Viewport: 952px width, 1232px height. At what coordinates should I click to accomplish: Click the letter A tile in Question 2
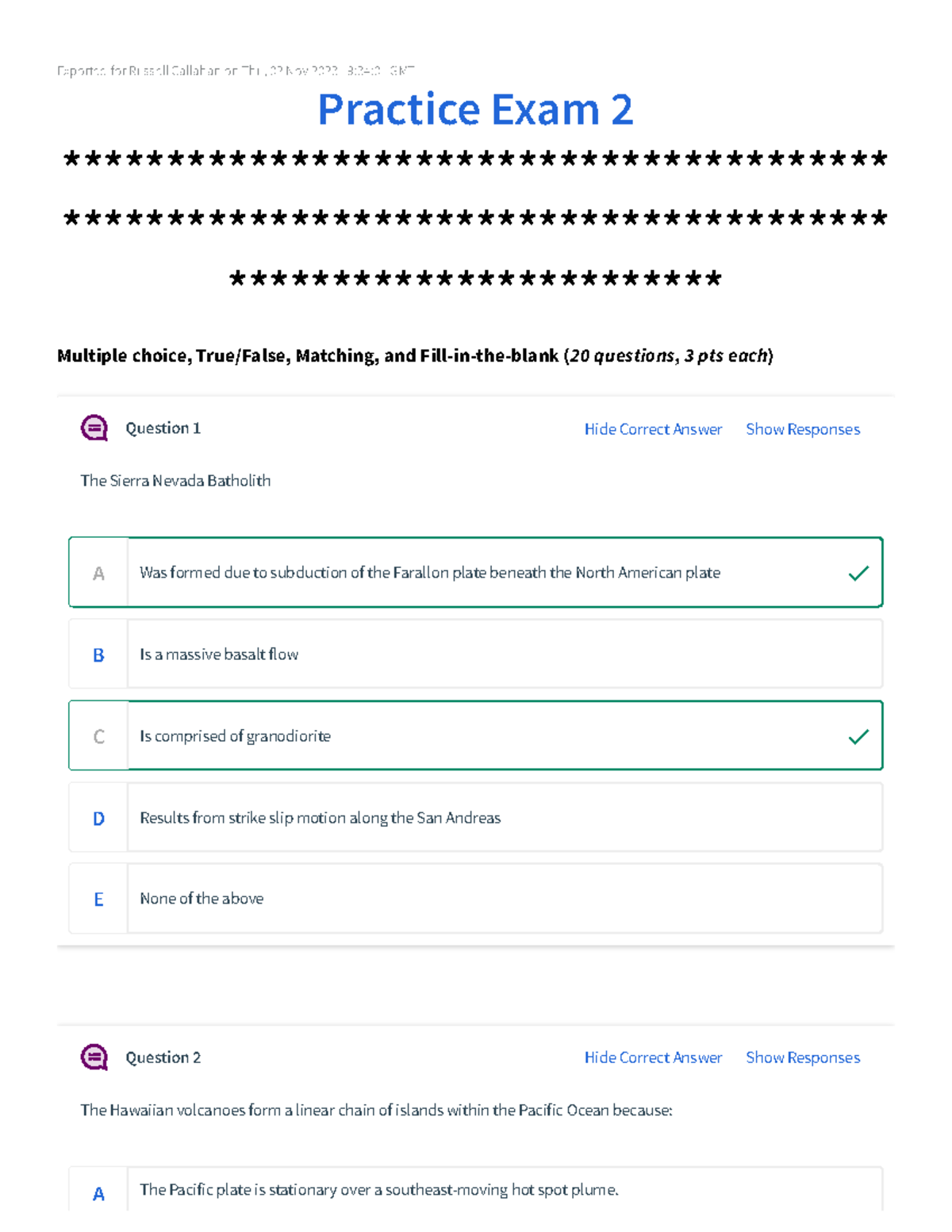pyautogui.click(x=98, y=1194)
